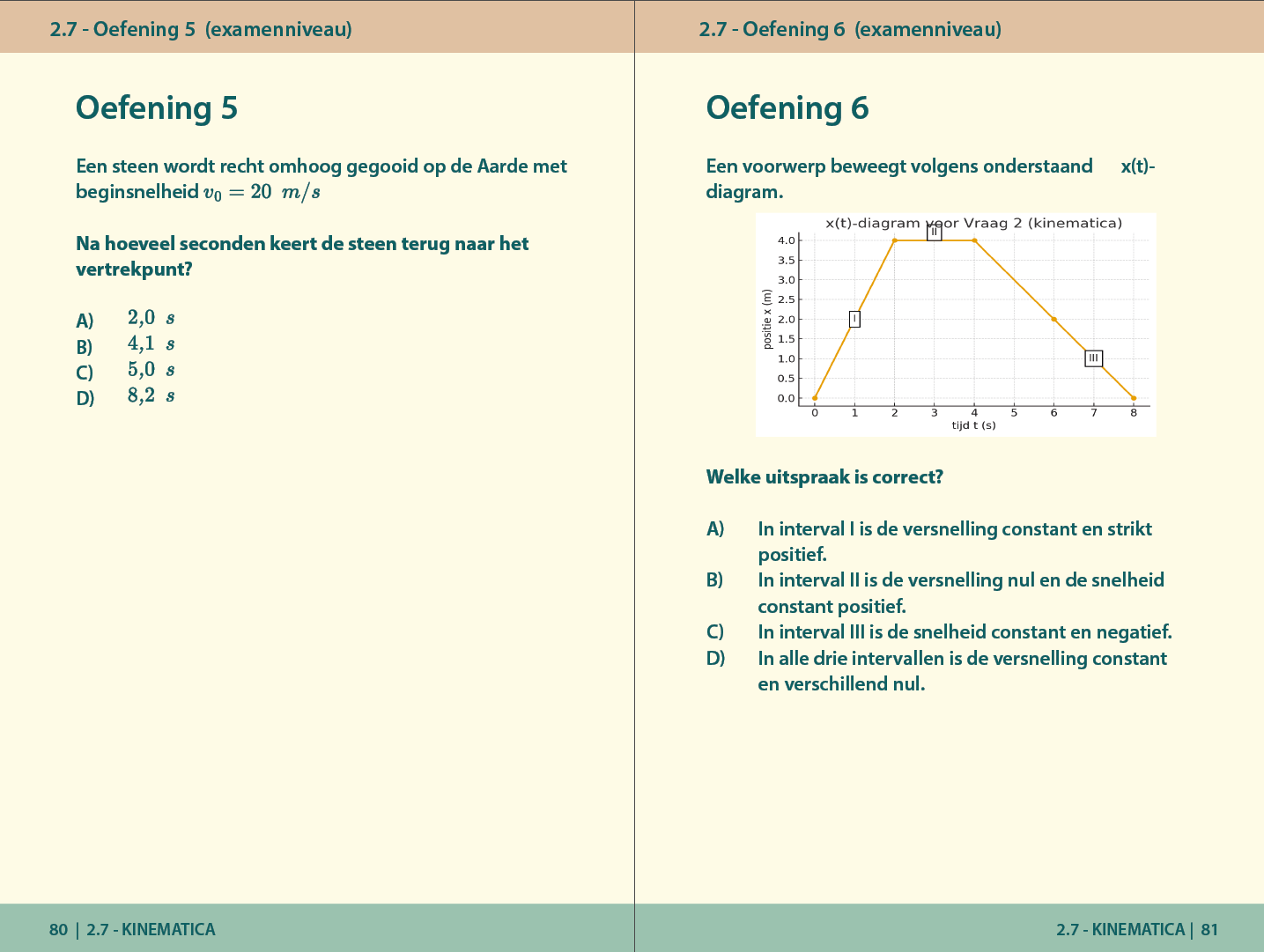Click the header '2.7 - Oefening 5 (examenniveau)'
Viewport: 1264px width, 952px height.
tap(201, 29)
